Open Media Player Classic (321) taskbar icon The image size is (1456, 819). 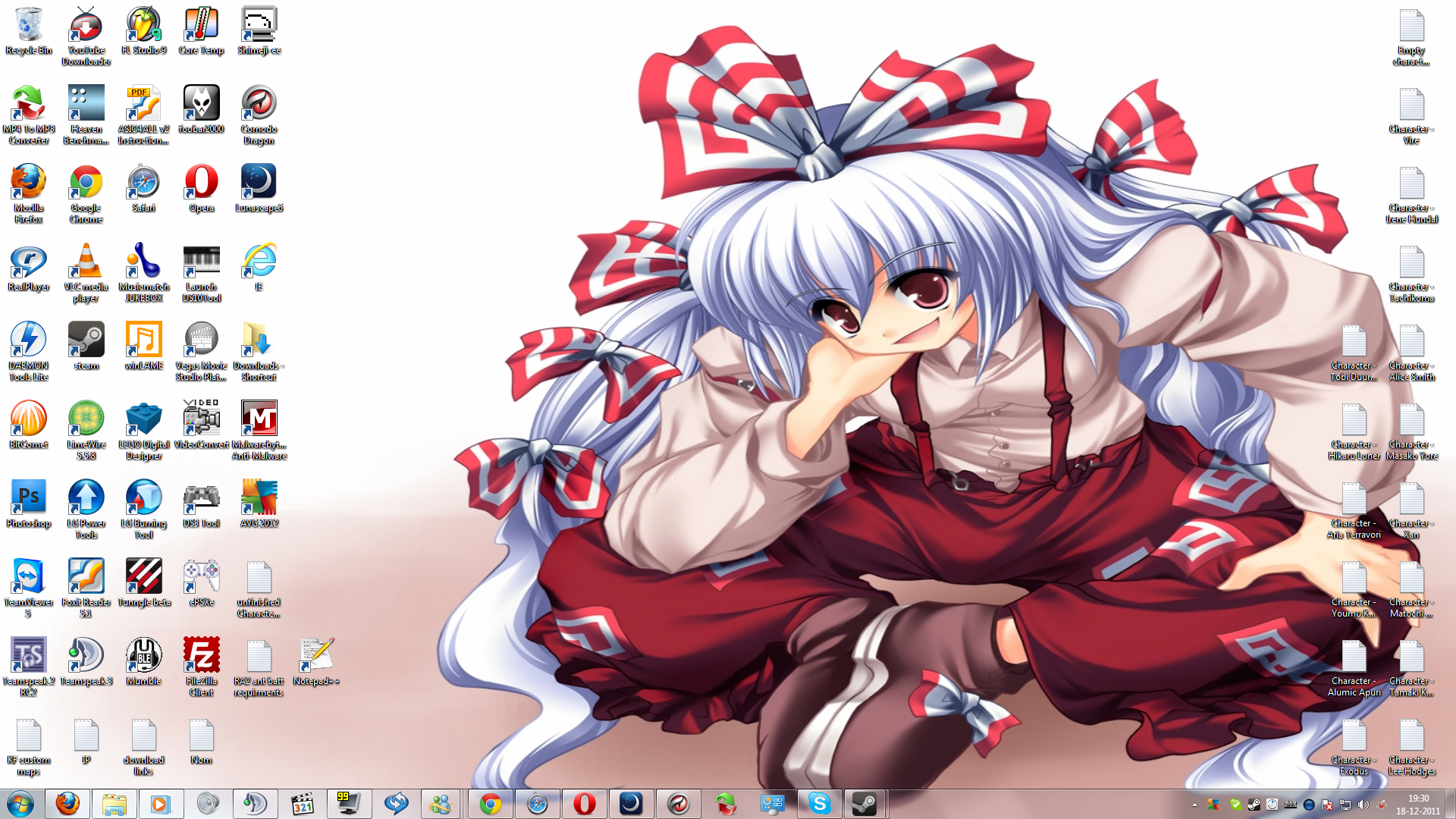[x=303, y=804]
